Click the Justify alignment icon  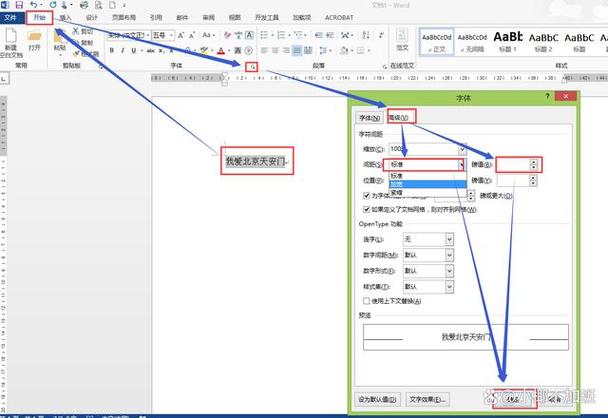[297, 50]
